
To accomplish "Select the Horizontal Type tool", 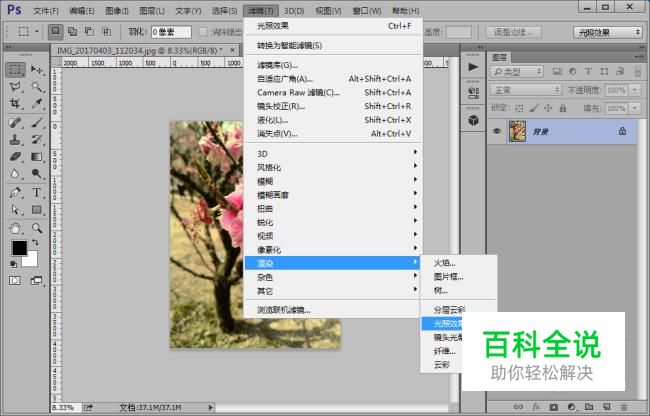I will coord(37,192).
